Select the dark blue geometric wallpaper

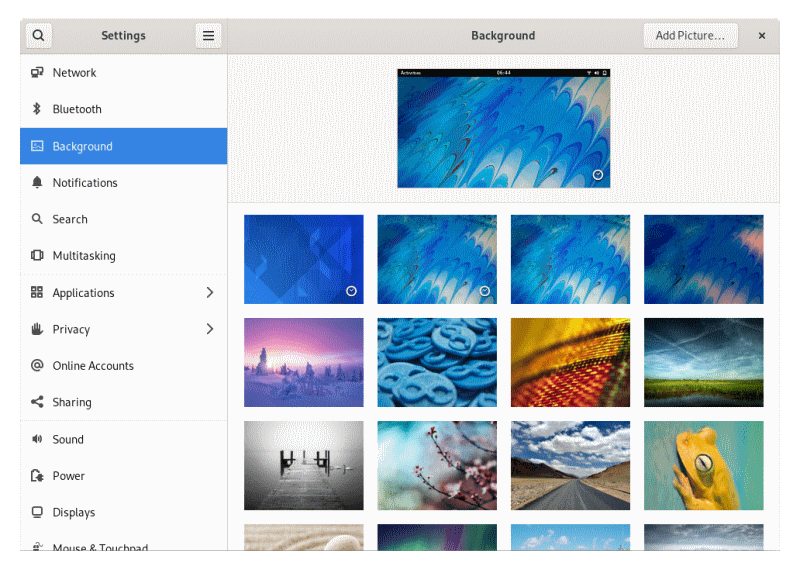[303, 259]
